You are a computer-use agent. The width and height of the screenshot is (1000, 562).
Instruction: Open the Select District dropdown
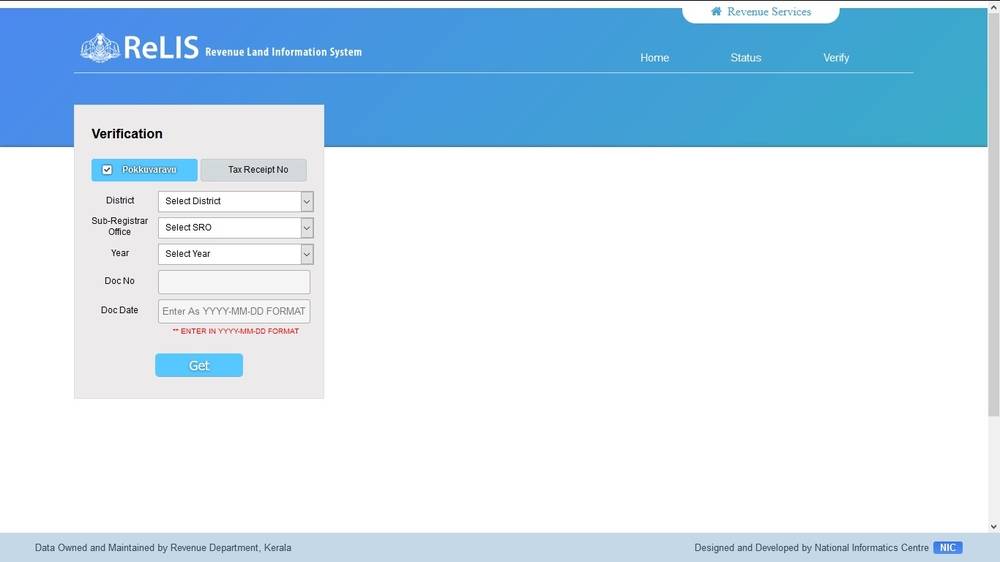[x=236, y=201]
